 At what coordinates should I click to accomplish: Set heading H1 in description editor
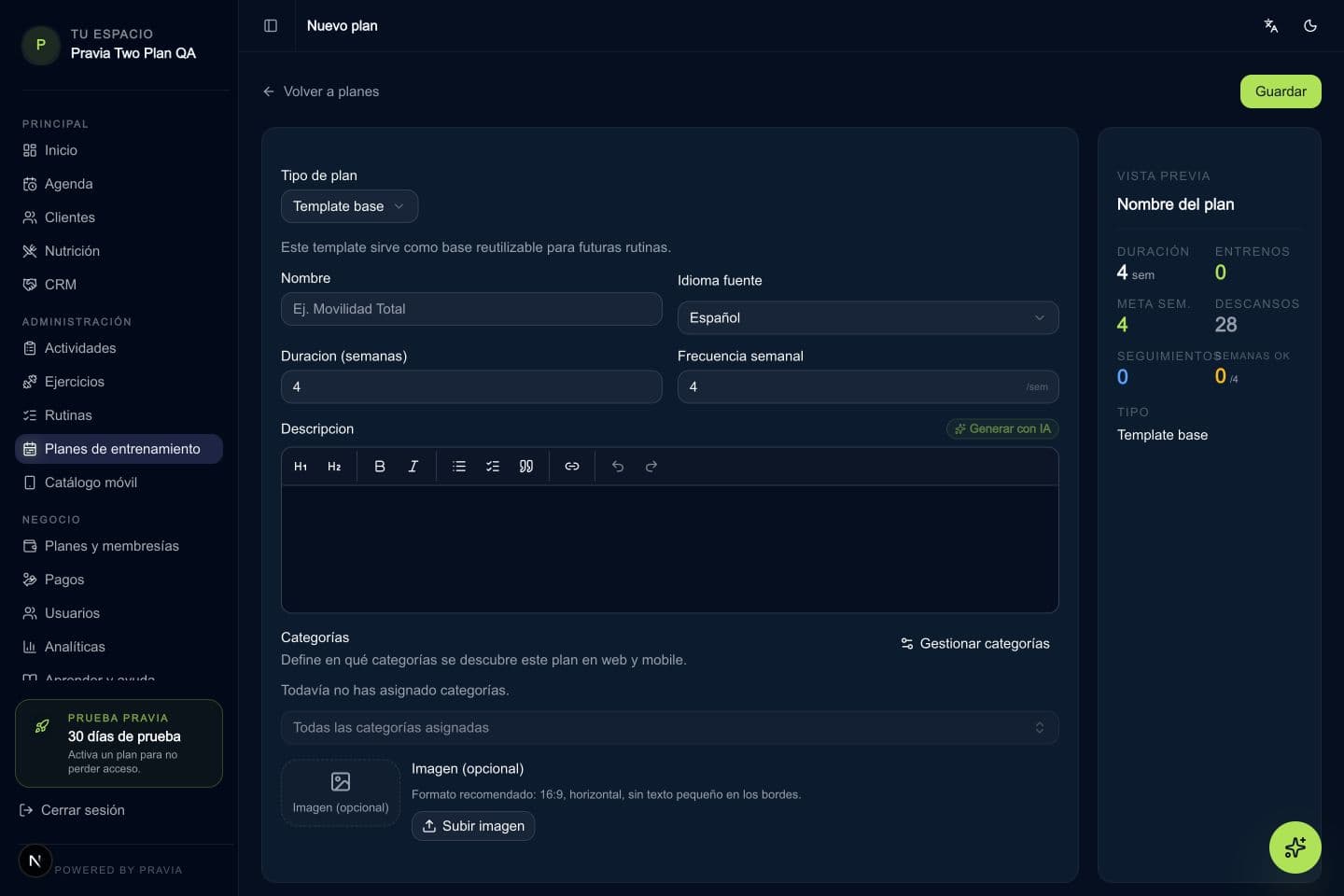(301, 467)
